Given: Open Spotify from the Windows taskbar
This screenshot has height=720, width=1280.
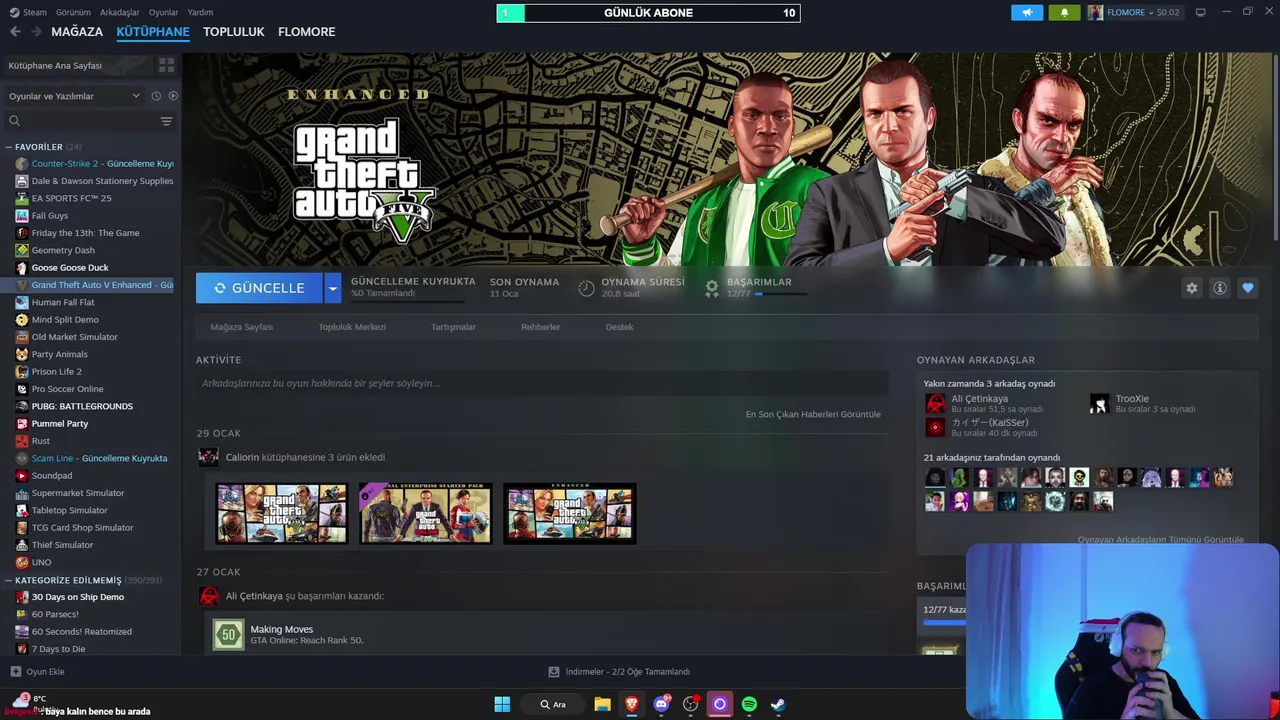Looking at the screenshot, I should click(x=749, y=704).
